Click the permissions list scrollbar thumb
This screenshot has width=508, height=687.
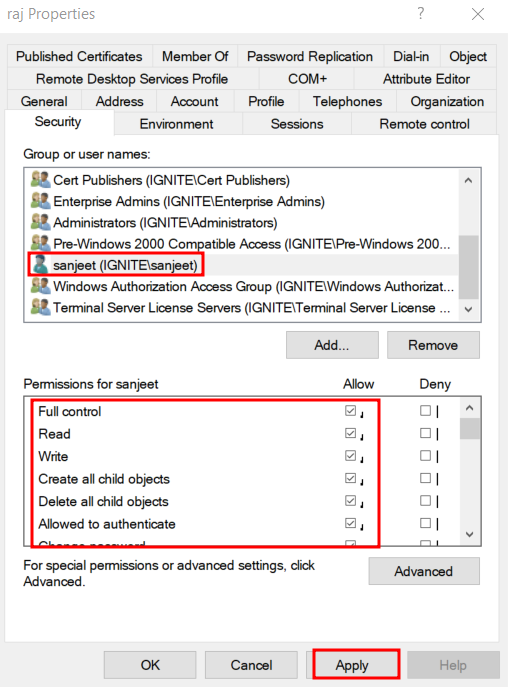469,428
